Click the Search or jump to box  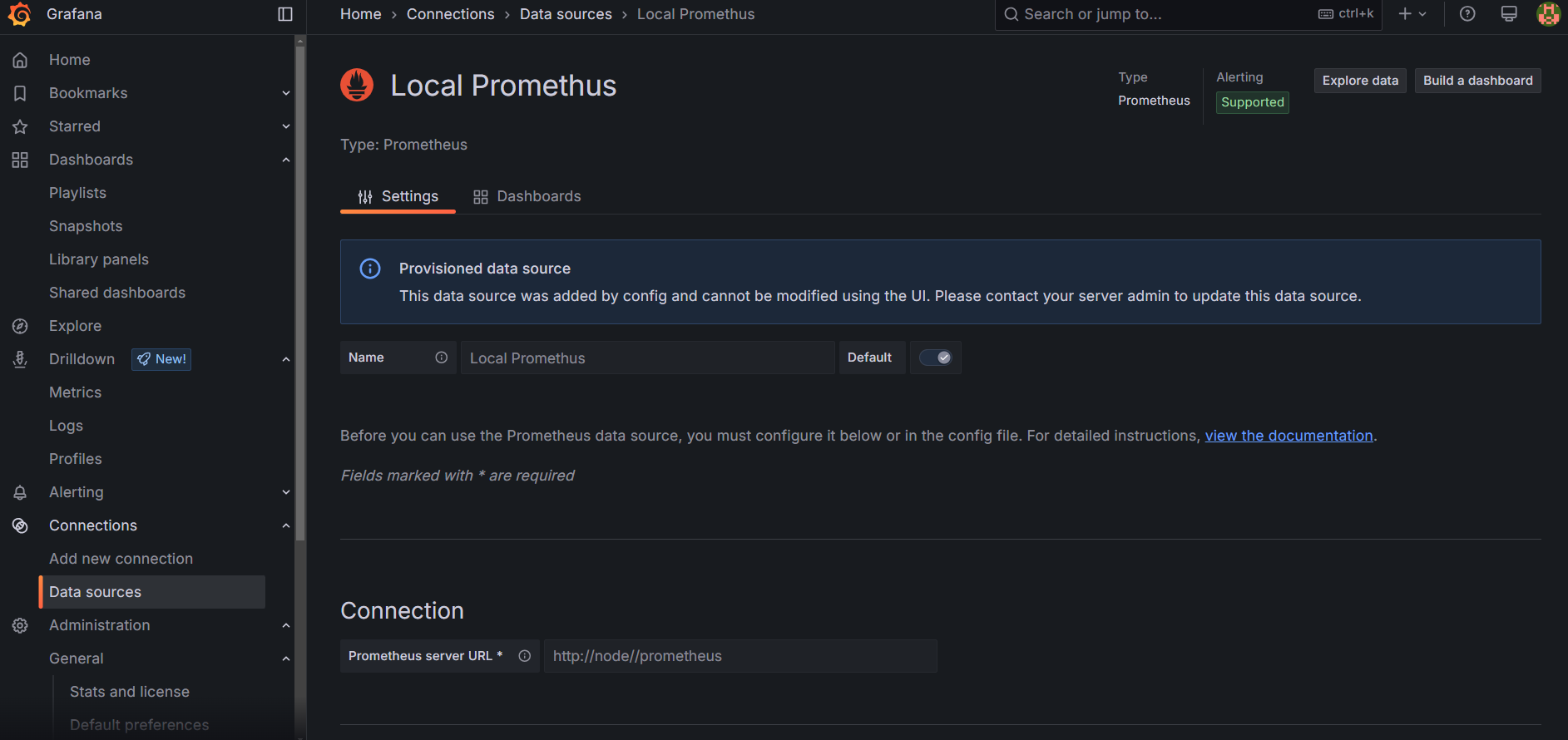point(1188,14)
